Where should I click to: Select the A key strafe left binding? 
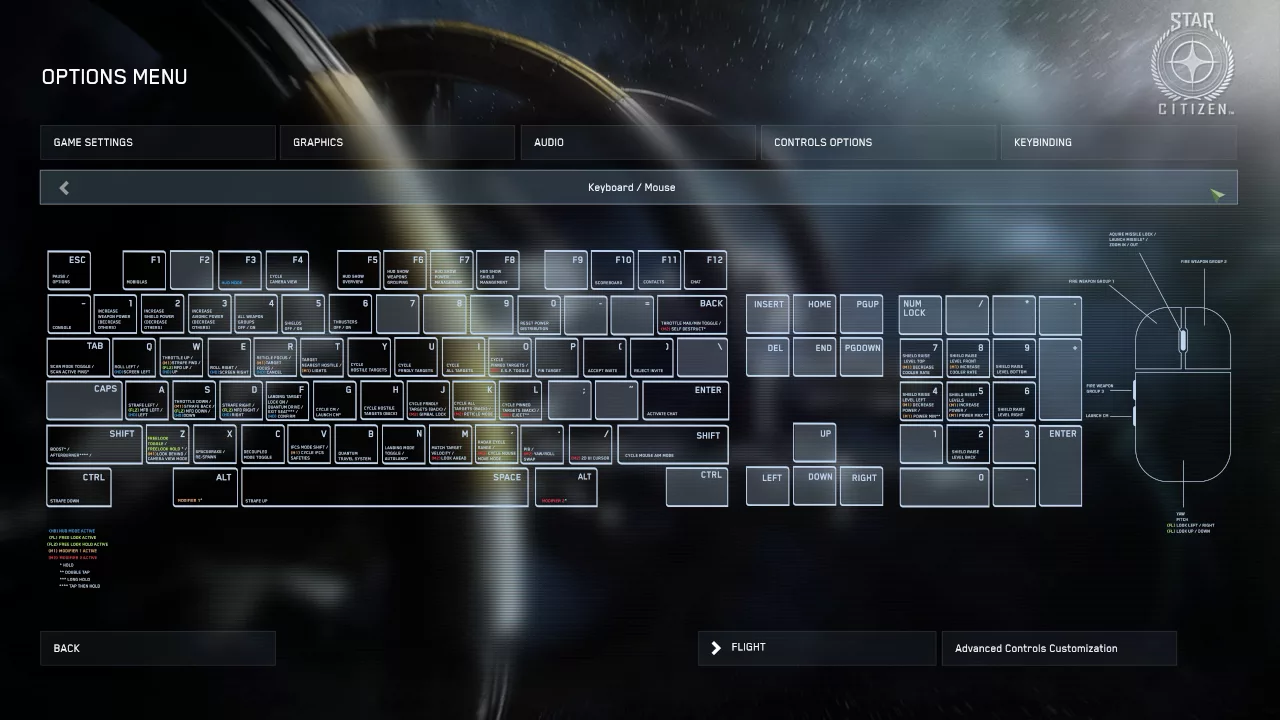click(147, 400)
